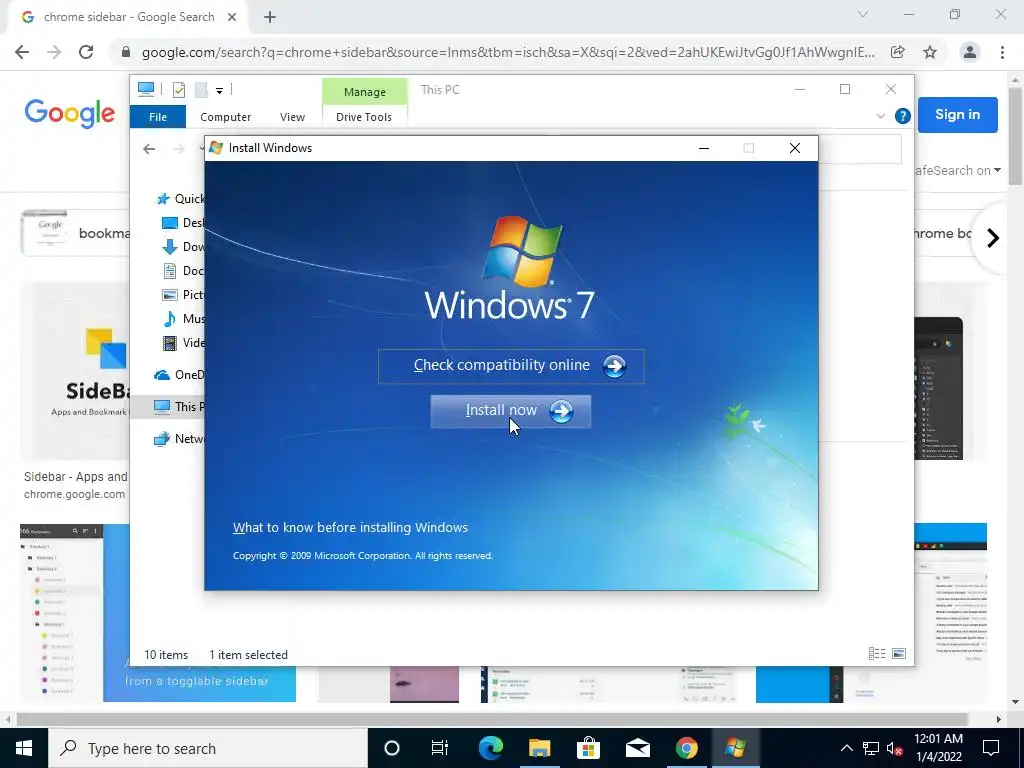Click the next arrow on suggestion chips
The image size is (1024, 768).
pos(993,238)
